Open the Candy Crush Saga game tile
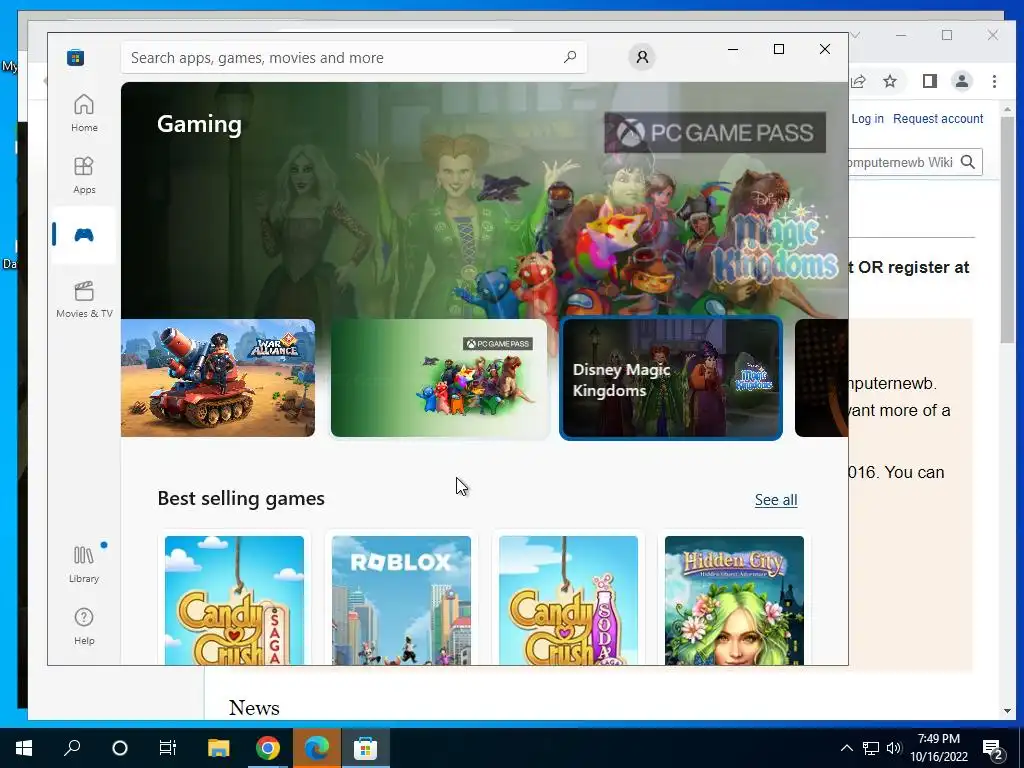 coord(234,600)
